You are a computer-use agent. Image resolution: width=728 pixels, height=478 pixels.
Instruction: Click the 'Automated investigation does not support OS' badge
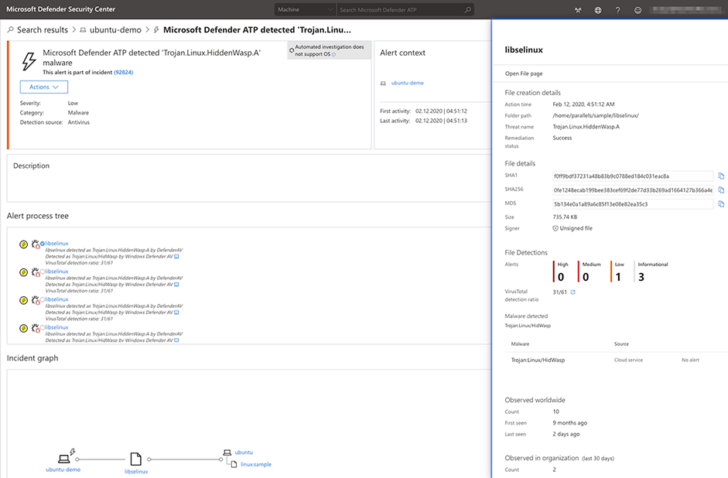pyautogui.click(x=329, y=51)
